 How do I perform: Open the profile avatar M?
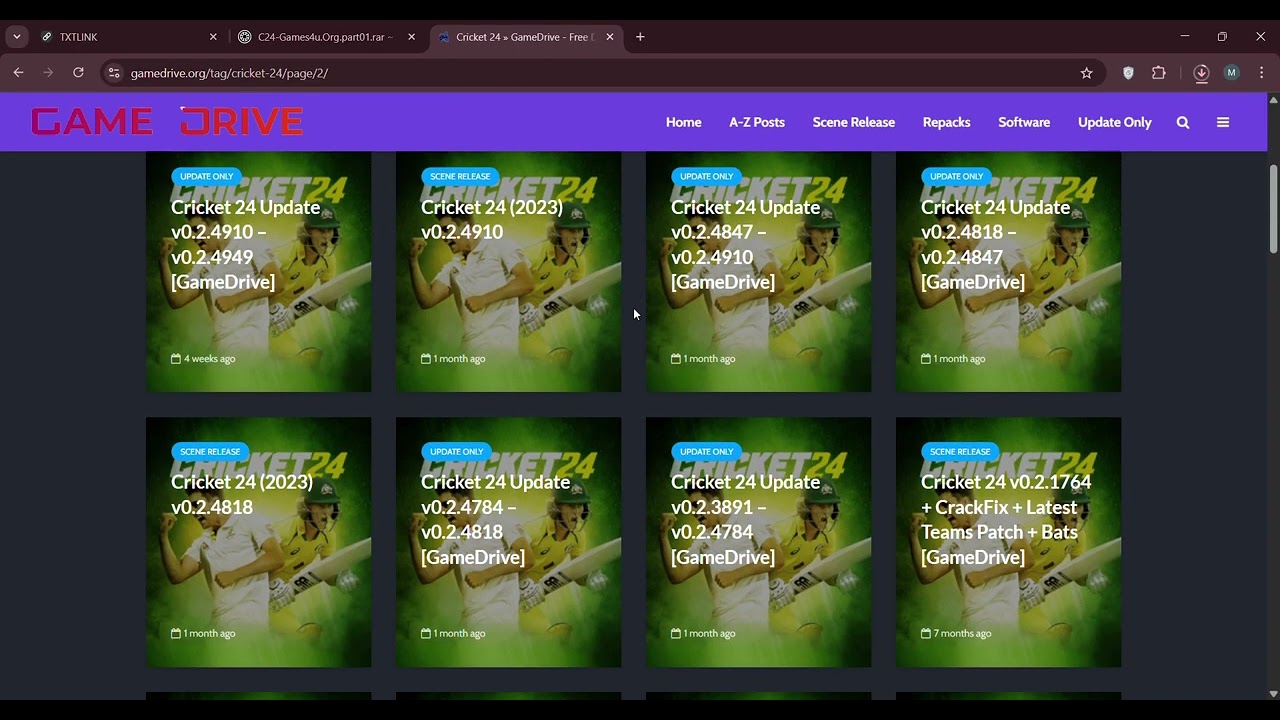(1231, 73)
